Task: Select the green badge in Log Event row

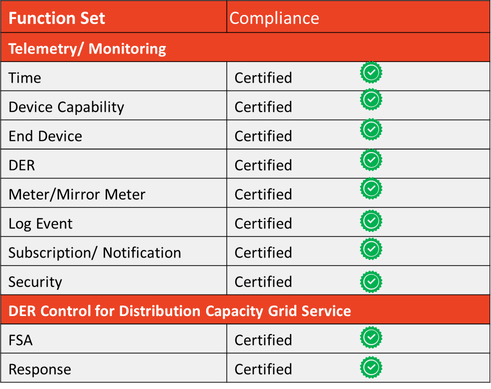Action: coord(371,221)
